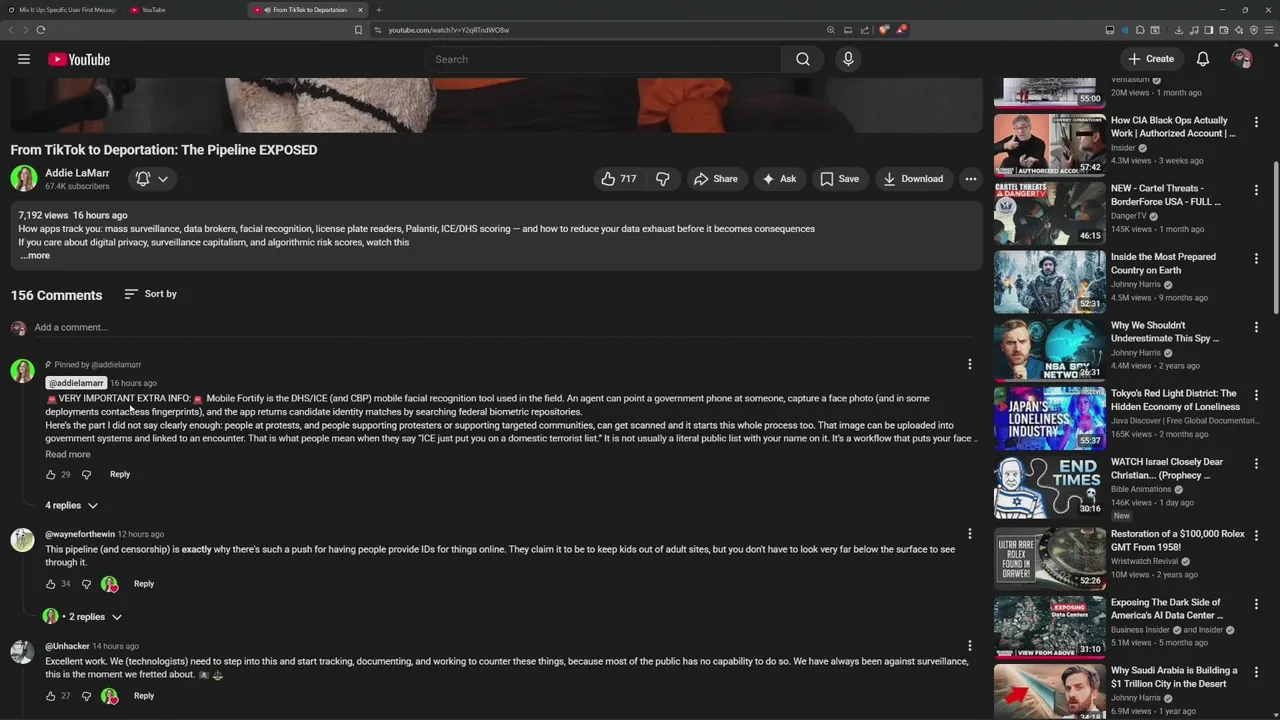Expand 4 replies under pinned comment
1280x720 pixels.
tap(71, 505)
